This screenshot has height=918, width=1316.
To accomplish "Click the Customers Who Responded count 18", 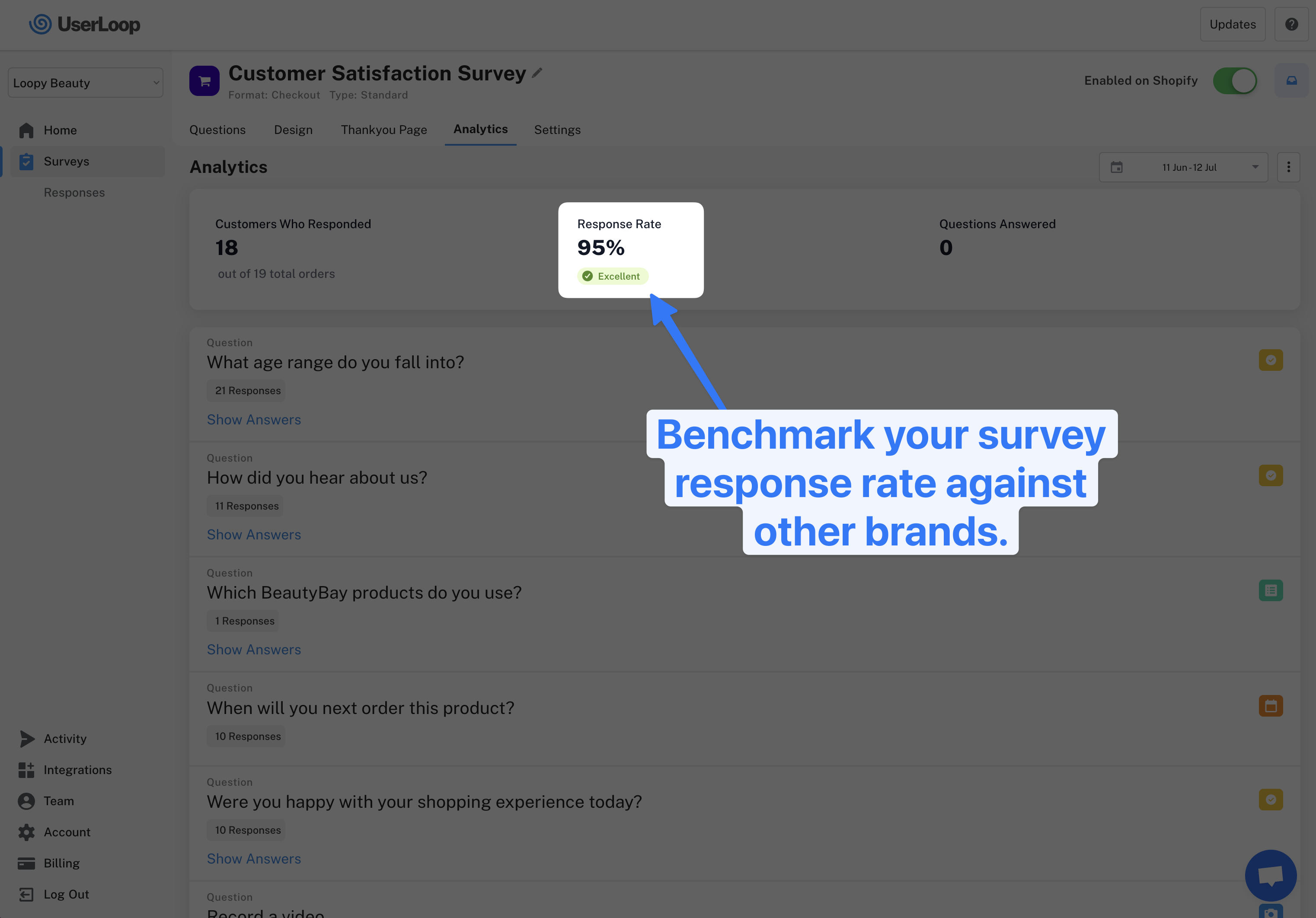I will [227, 248].
